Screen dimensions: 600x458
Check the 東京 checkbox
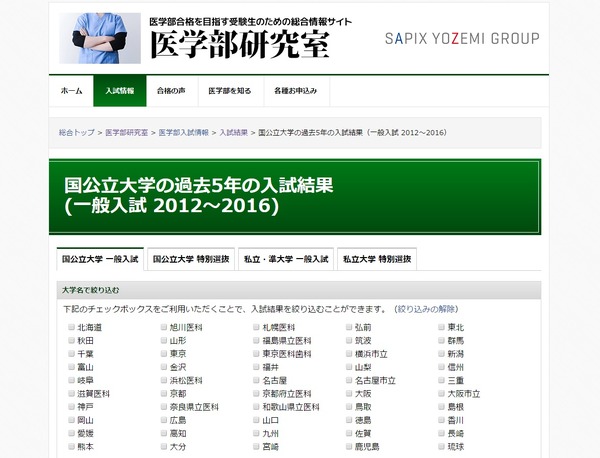[x=164, y=354]
